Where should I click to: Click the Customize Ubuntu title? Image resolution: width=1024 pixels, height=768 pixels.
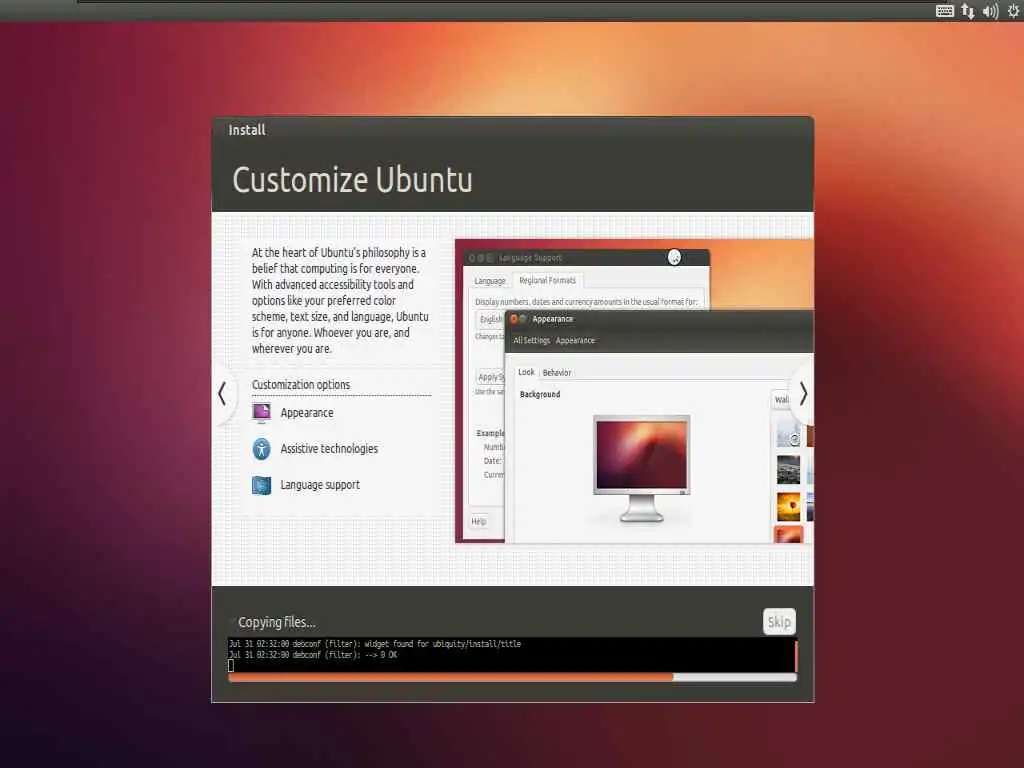pyautogui.click(x=352, y=180)
